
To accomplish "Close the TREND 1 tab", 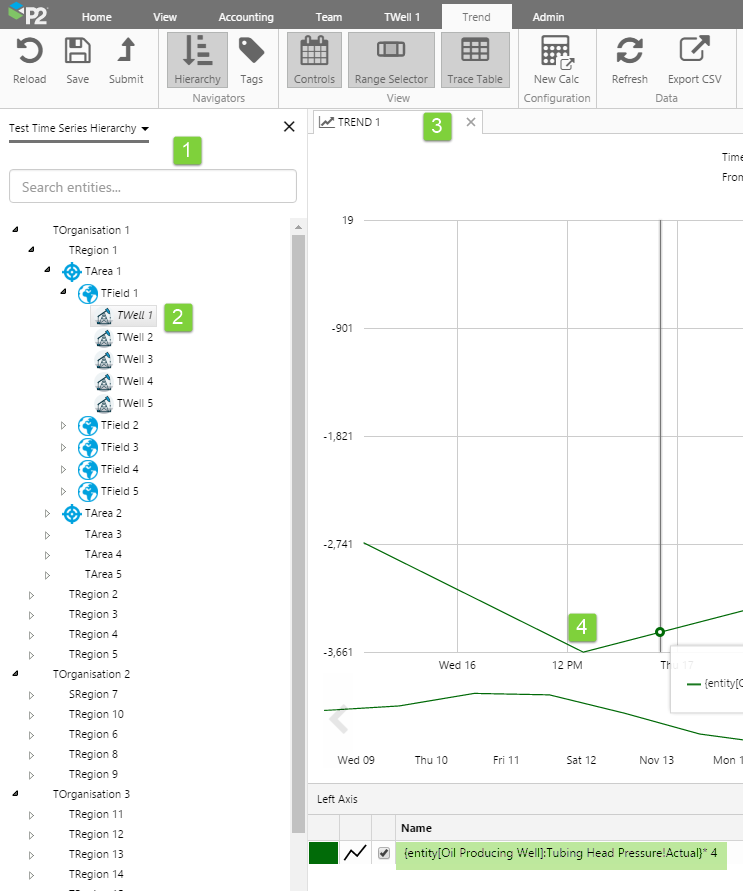I will (471, 122).
